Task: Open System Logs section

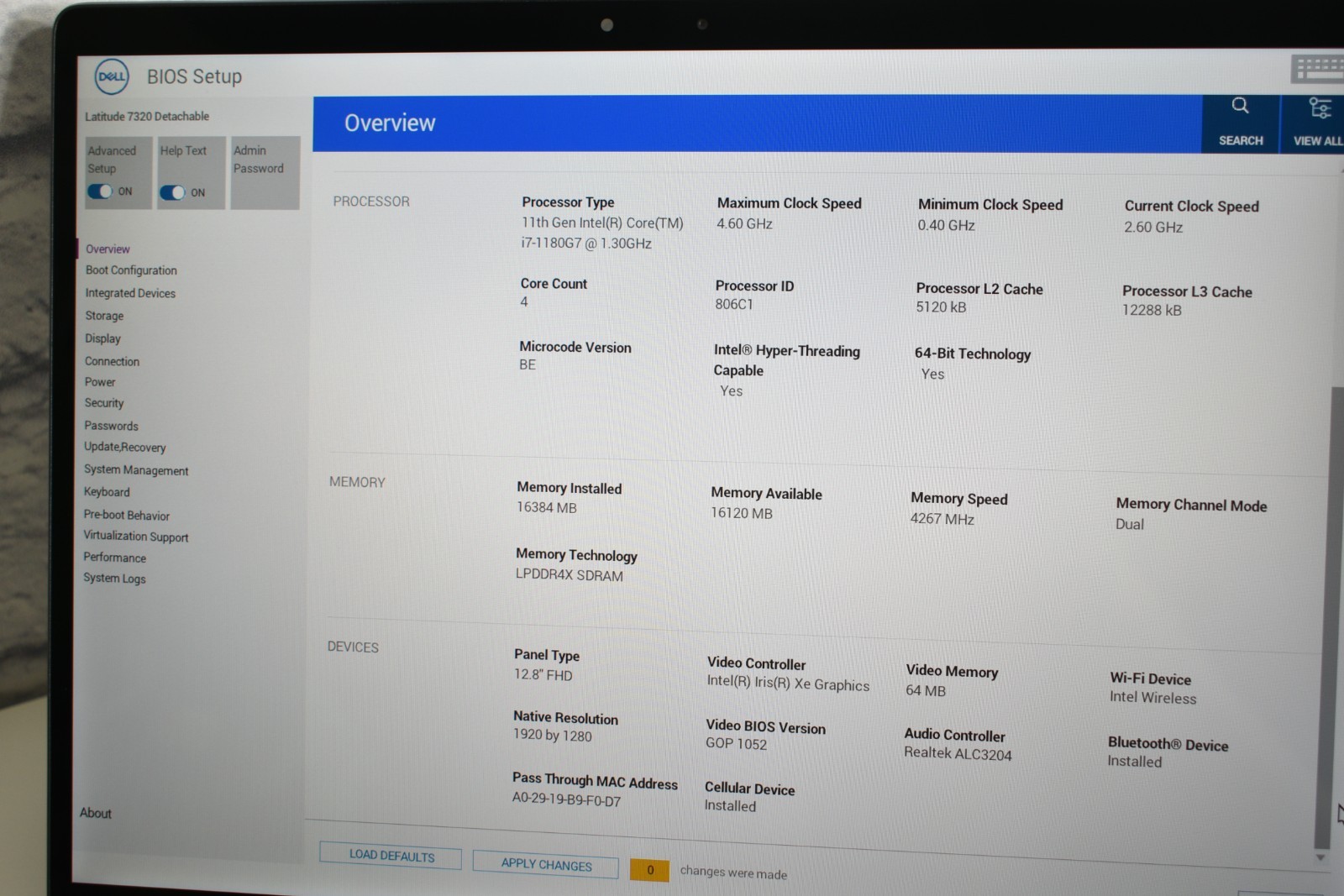Action: (x=114, y=579)
